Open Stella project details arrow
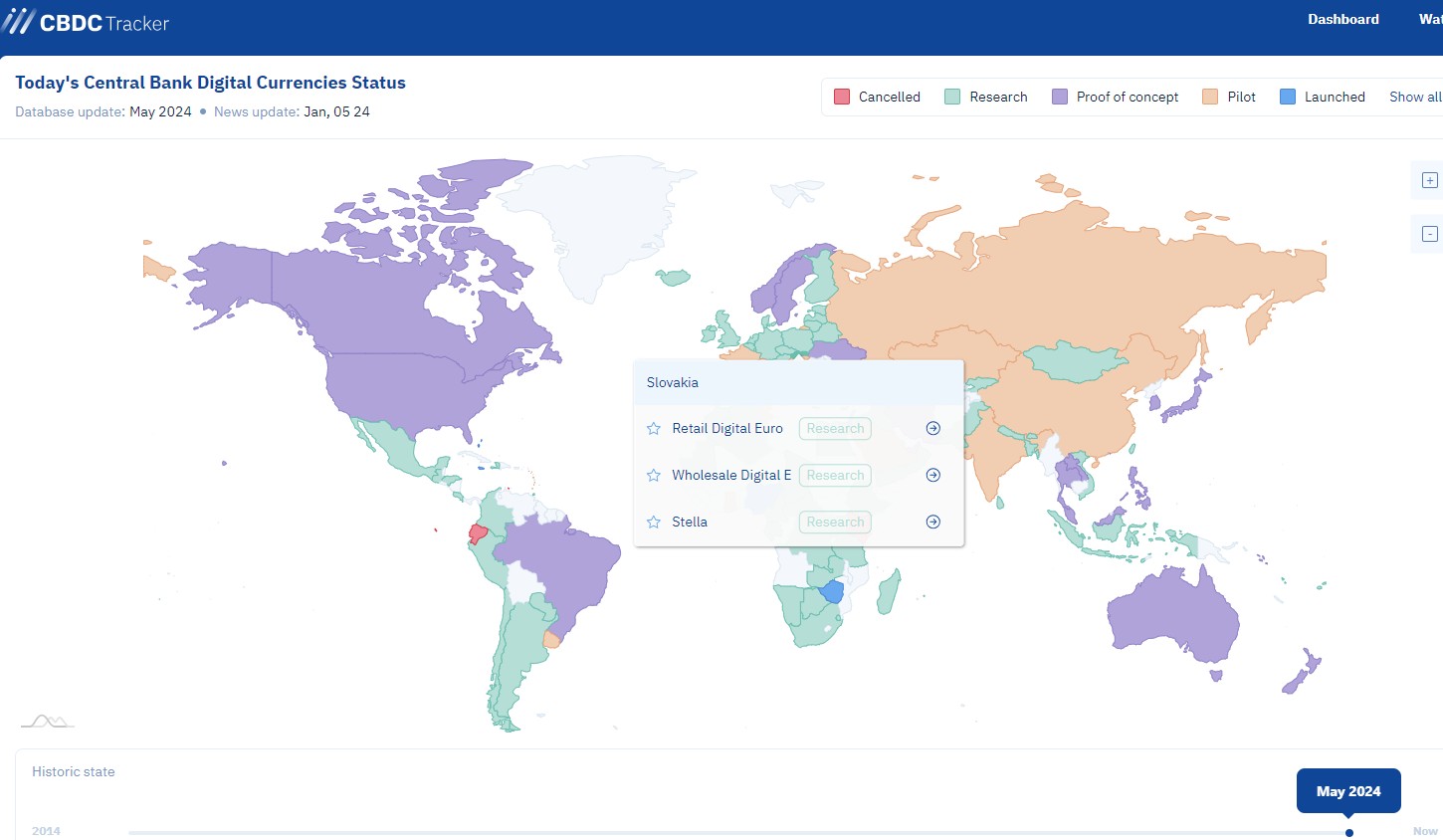 [932, 522]
